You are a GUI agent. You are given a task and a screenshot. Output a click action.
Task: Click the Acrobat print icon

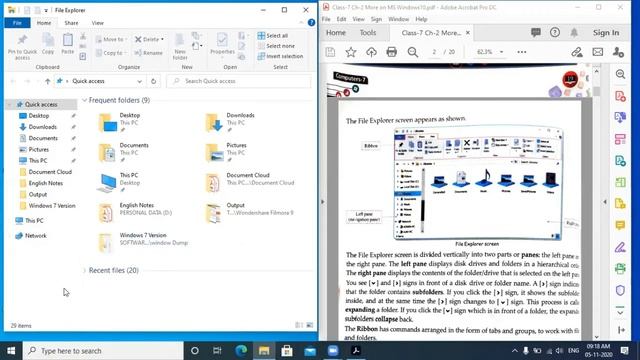click(391, 52)
